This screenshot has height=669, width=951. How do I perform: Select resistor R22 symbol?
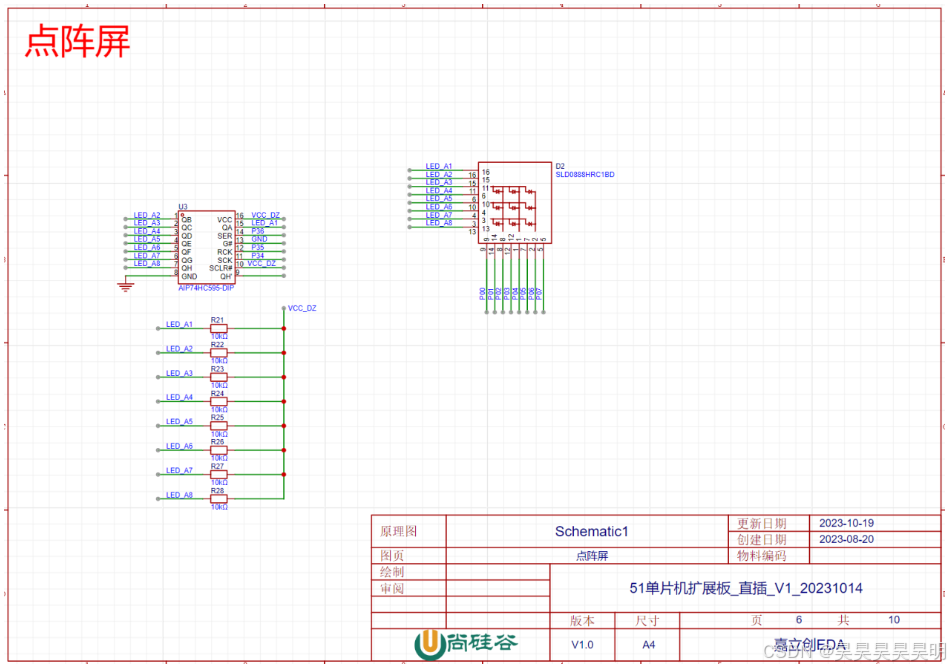[x=219, y=352]
